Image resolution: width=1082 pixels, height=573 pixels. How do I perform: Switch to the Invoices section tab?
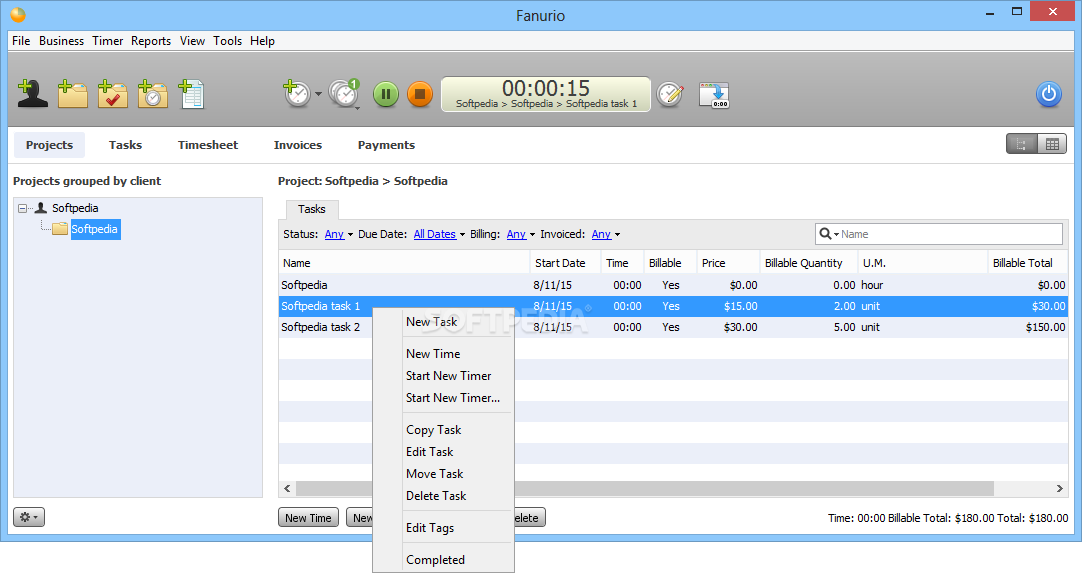pos(298,145)
